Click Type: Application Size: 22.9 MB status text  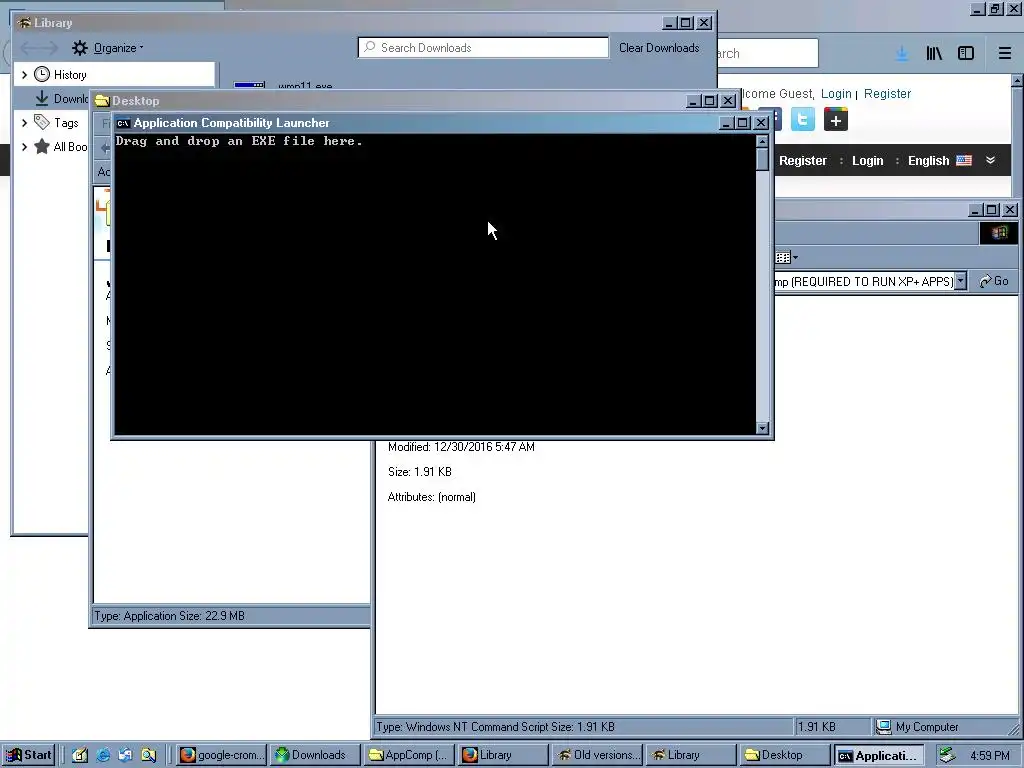click(169, 616)
